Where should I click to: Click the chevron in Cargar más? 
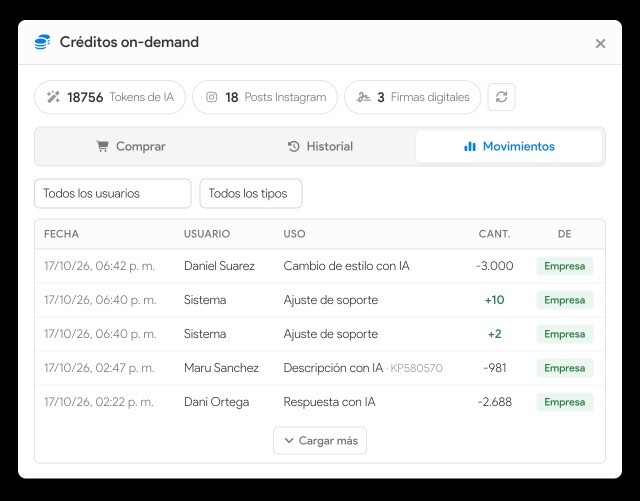289,441
